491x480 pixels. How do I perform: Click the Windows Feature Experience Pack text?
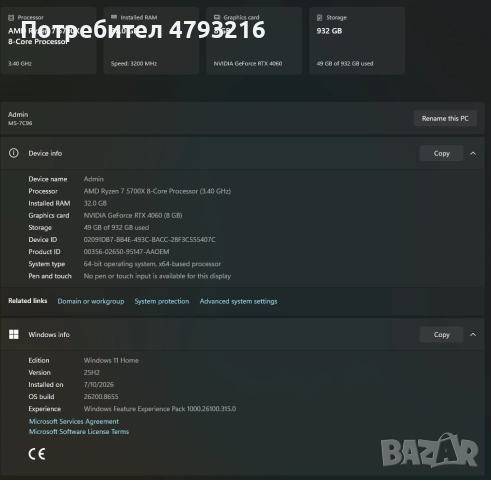coord(160,409)
